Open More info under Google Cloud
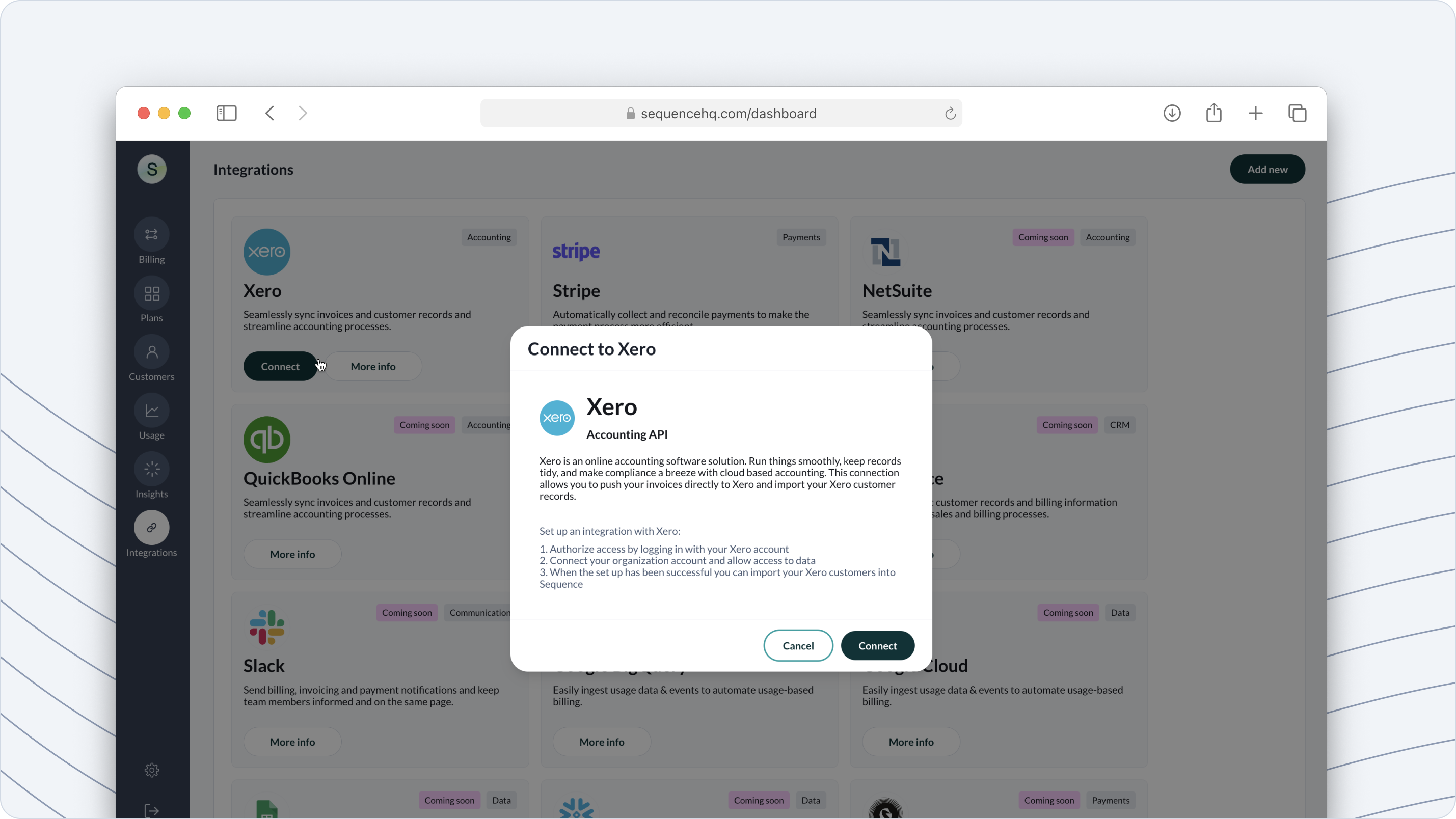The width and height of the screenshot is (1456, 819). click(911, 742)
